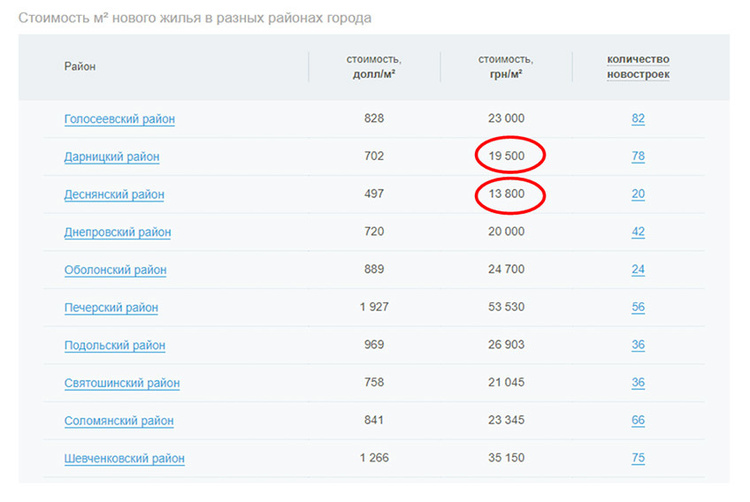Select the hryvnia value 19 500
The width and height of the screenshot is (750, 502).
[x=507, y=156]
